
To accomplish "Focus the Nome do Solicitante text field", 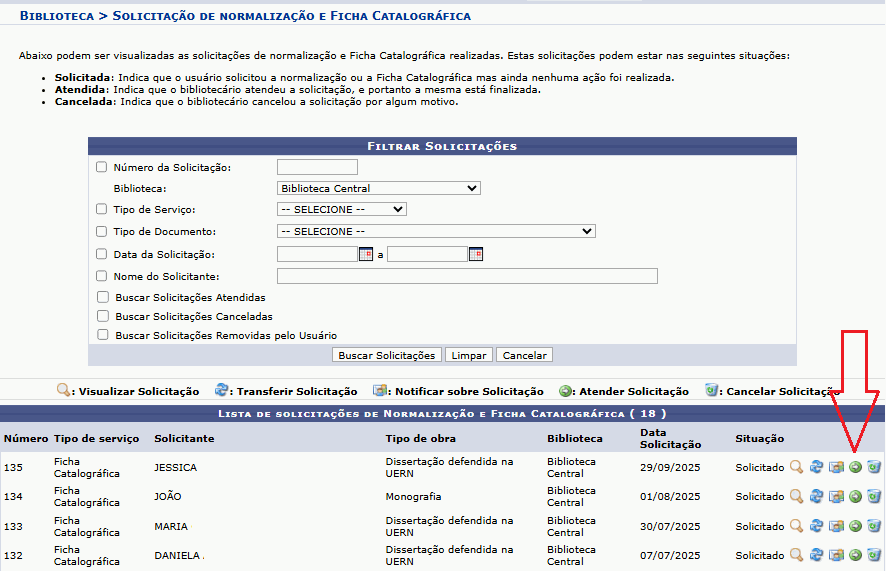I will [467, 276].
